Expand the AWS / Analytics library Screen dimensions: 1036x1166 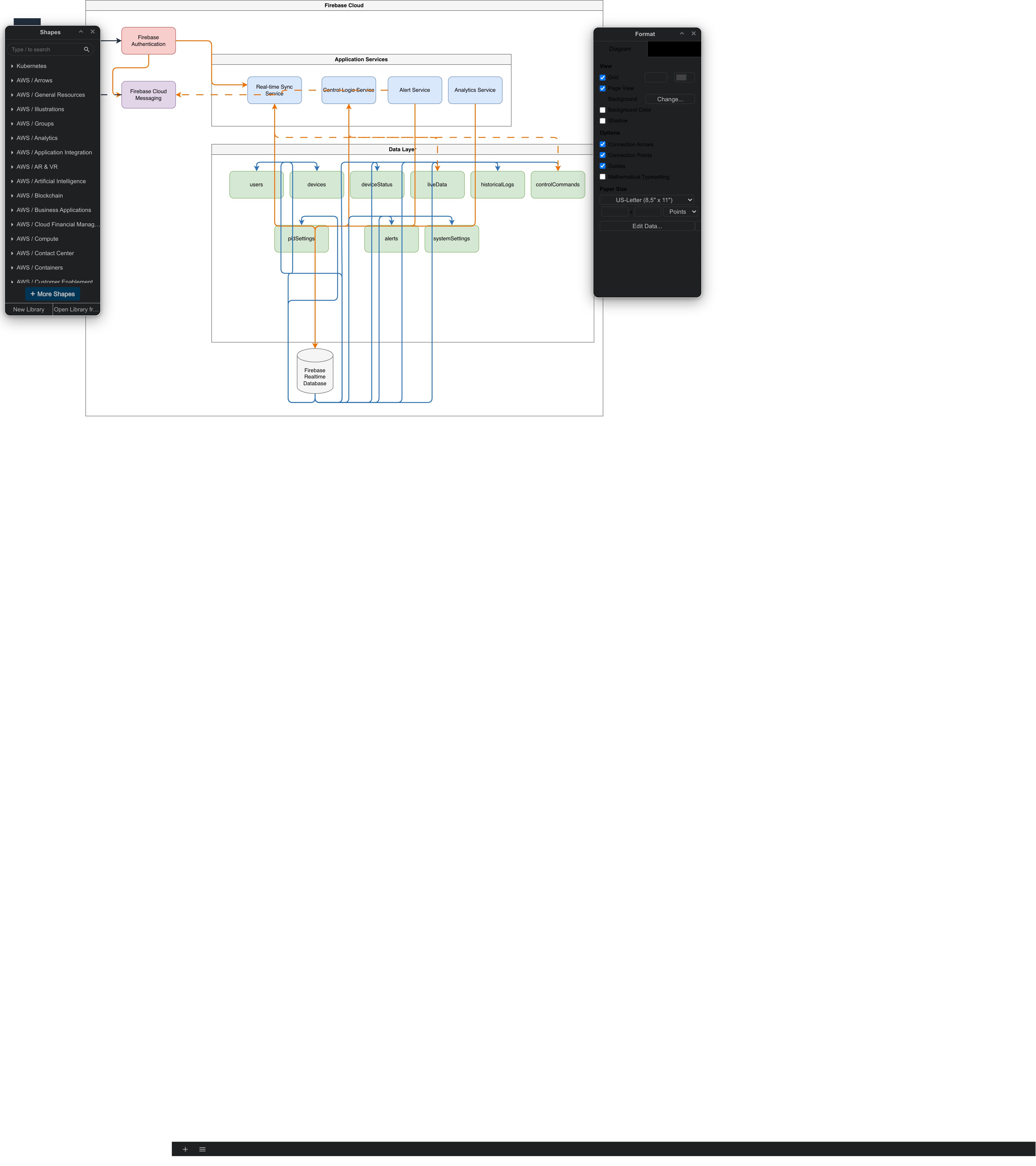[52, 138]
